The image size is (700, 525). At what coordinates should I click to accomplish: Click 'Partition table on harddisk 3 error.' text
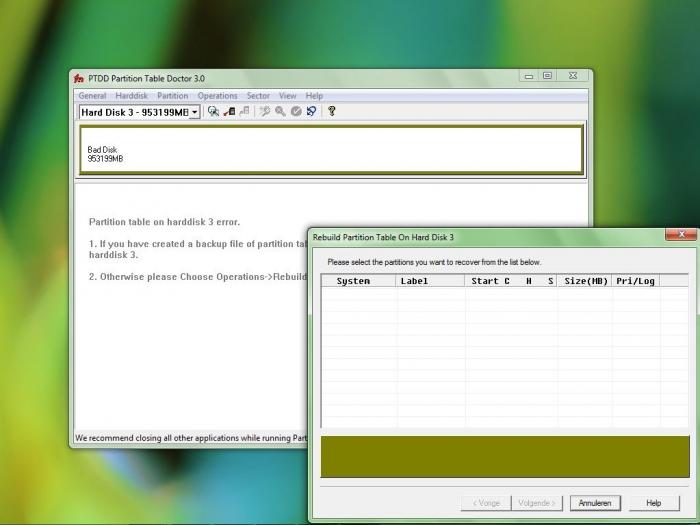(164, 222)
